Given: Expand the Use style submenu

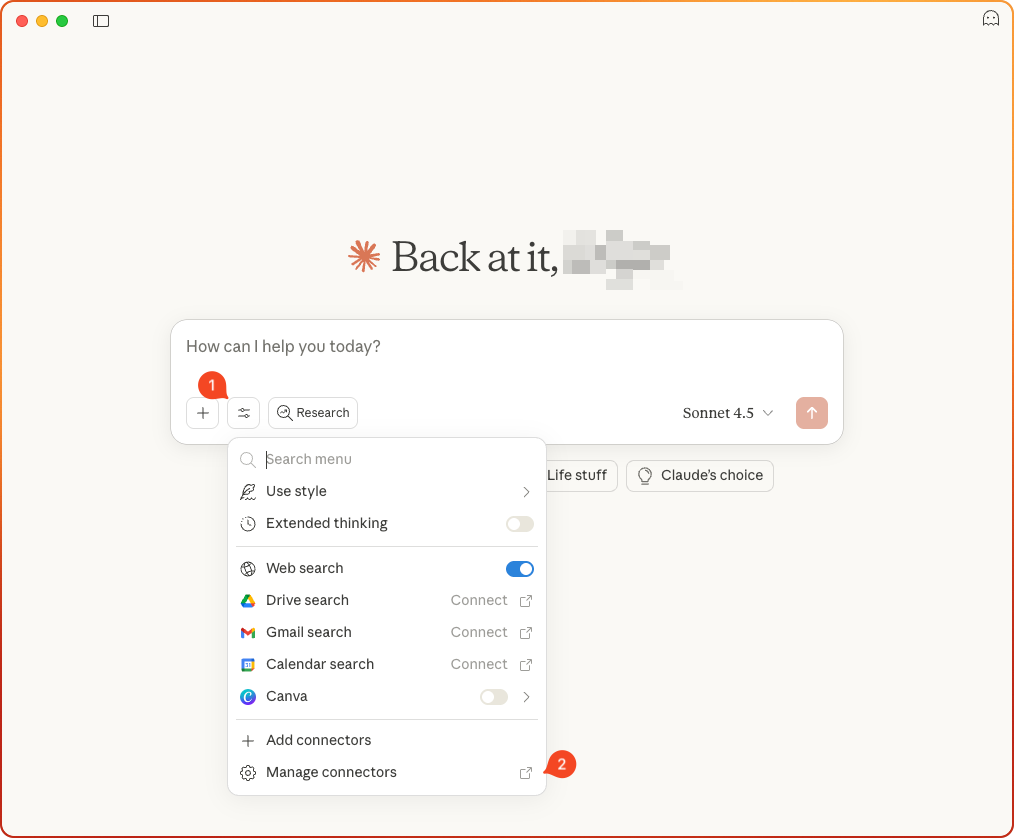Looking at the screenshot, I should click(x=526, y=491).
